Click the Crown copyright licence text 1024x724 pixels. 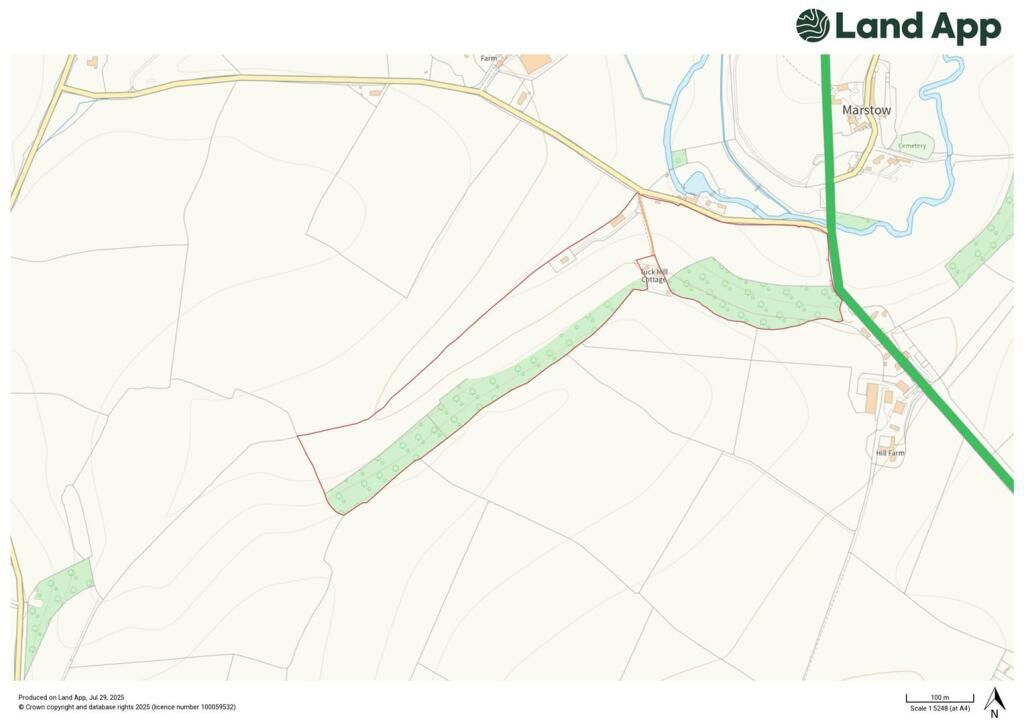click(x=127, y=707)
